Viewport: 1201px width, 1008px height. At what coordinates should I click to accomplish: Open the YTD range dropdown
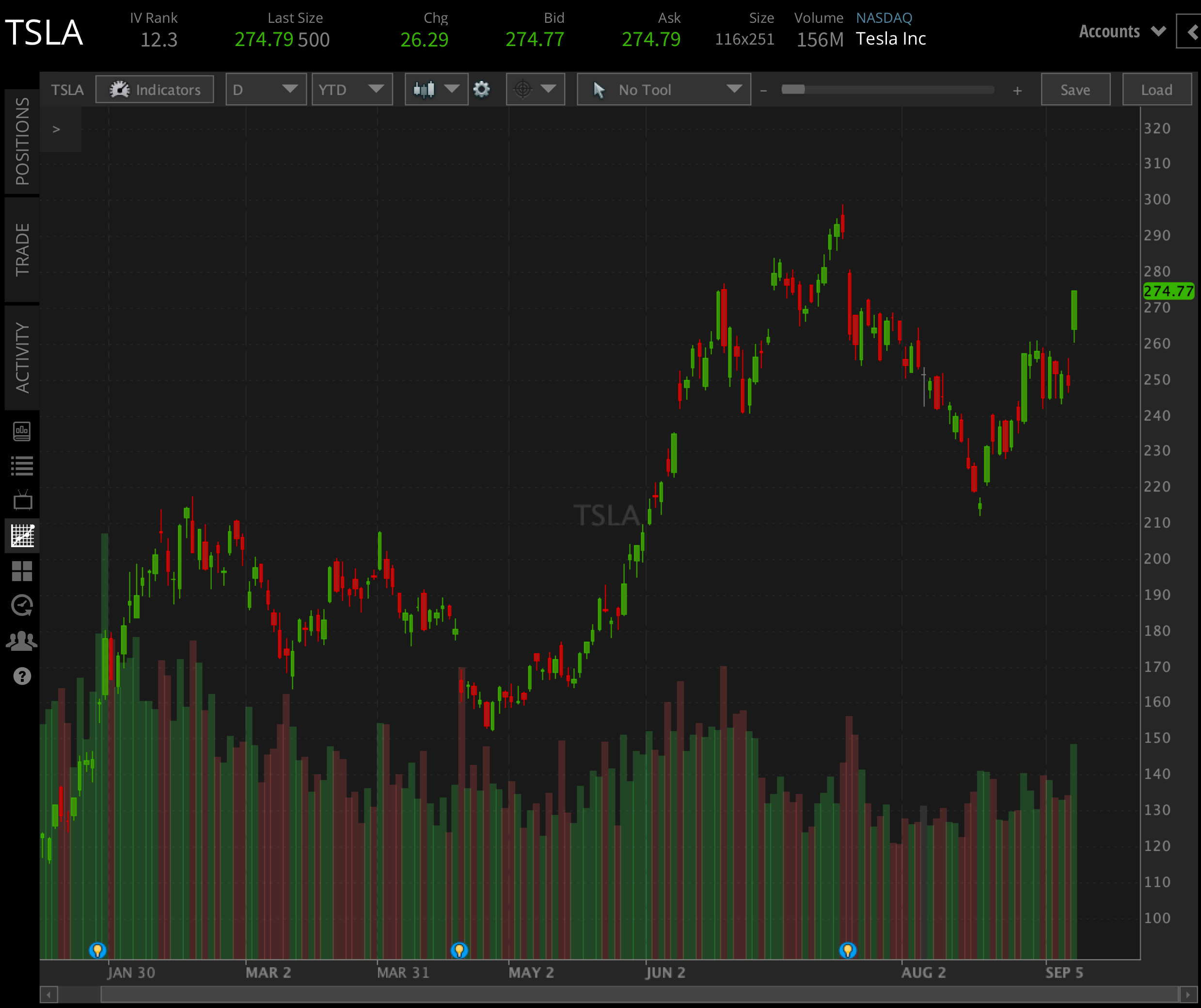point(352,89)
